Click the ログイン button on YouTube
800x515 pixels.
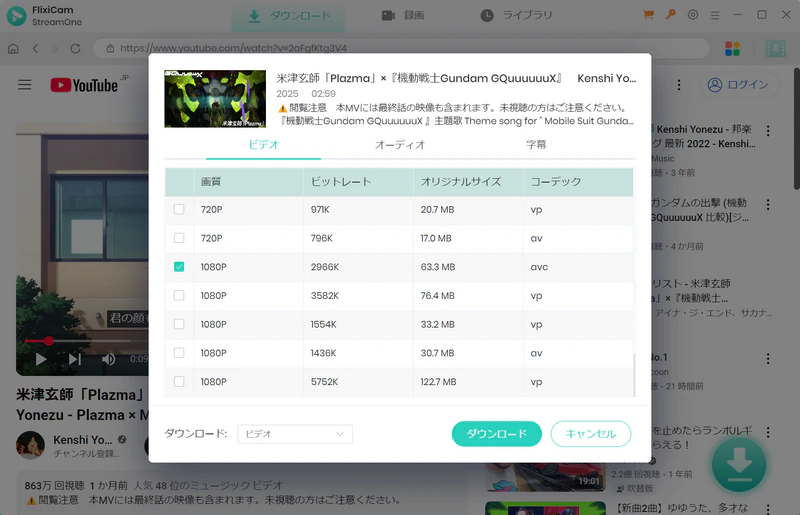tap(738, 85)
